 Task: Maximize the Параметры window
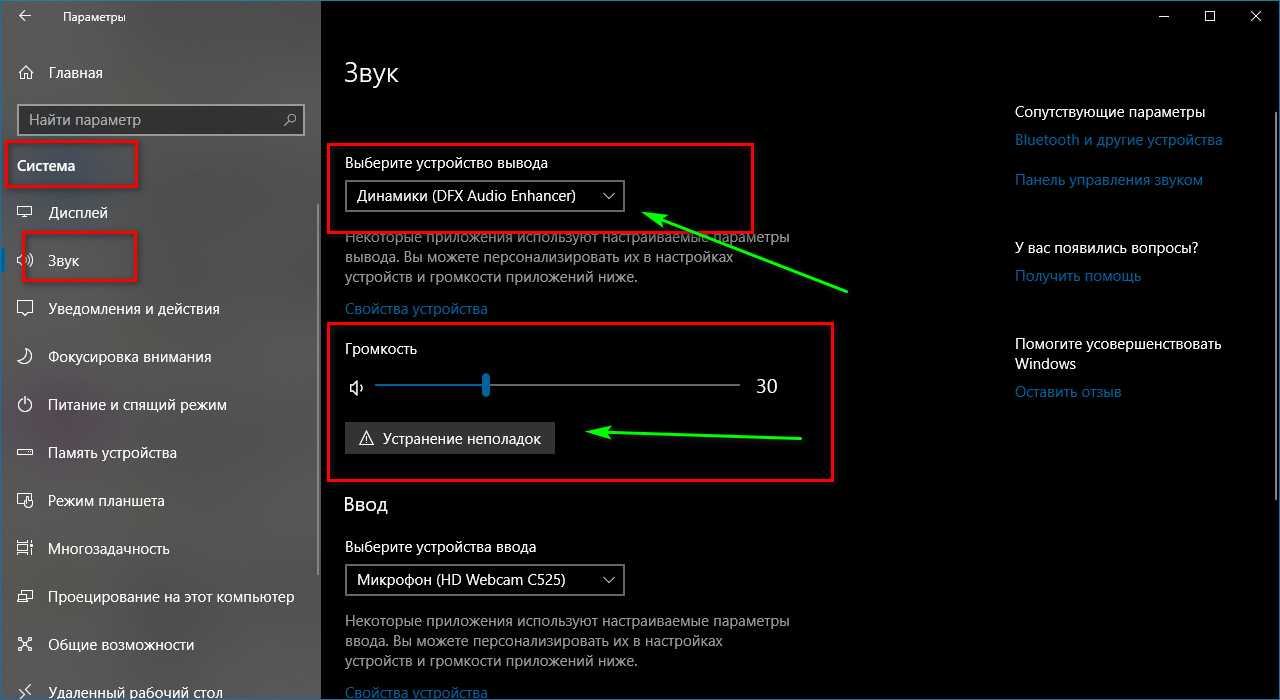[1210, 17]
